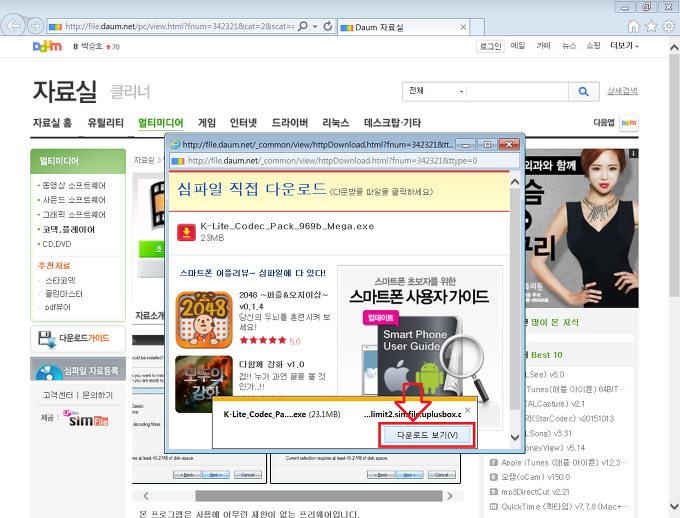Click scroll left arrow under screenshots

(x=146, y=496)
